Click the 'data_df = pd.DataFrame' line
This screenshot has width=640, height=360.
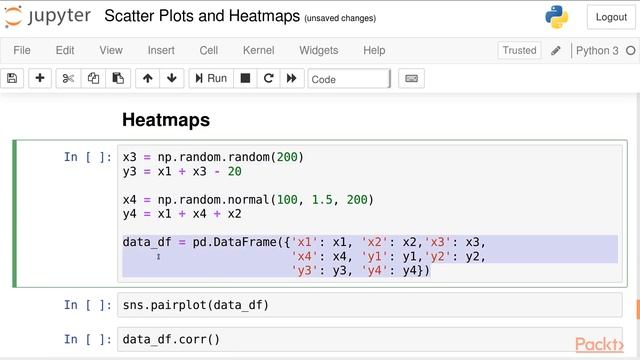304,242
